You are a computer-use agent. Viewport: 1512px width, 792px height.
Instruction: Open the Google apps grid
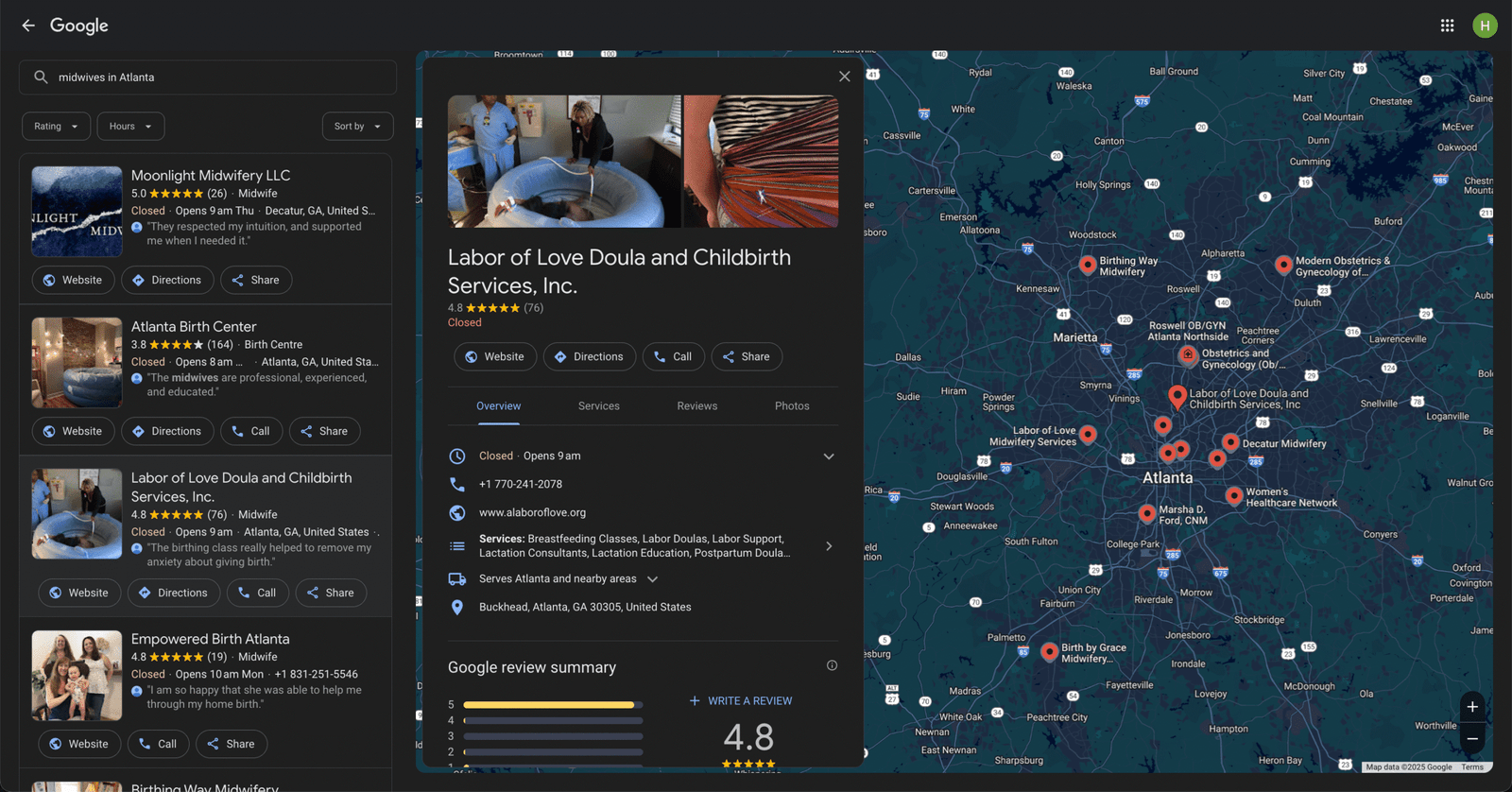[1447, 26]
